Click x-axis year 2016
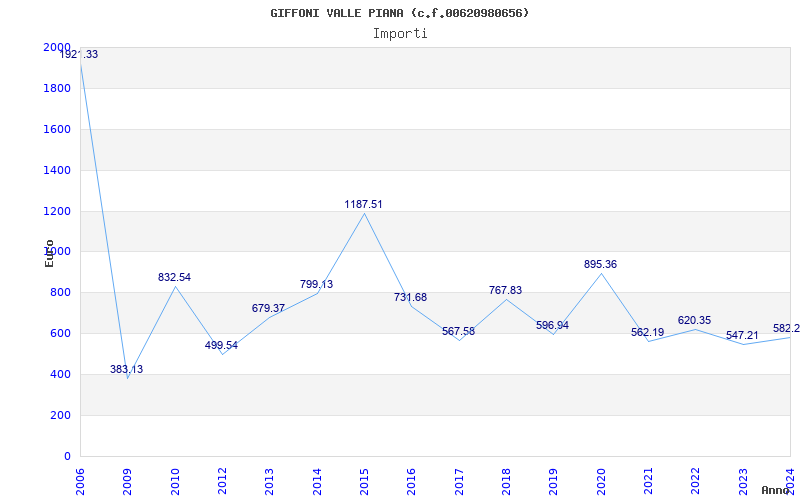Viewport: 800px width, 500px height. (412, 482)
